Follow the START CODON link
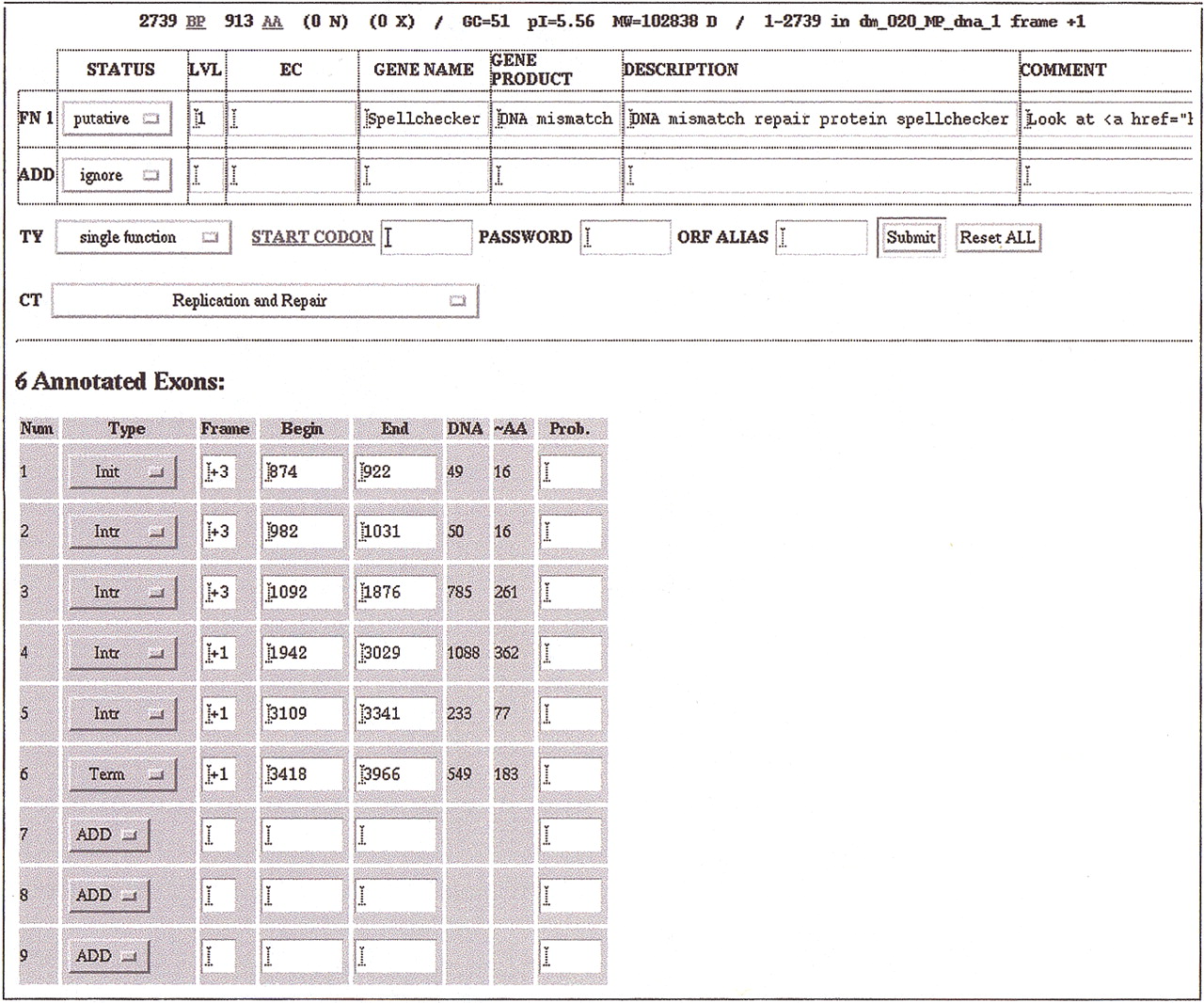This screenshot has width=1204, height=1003. point(312,238)
